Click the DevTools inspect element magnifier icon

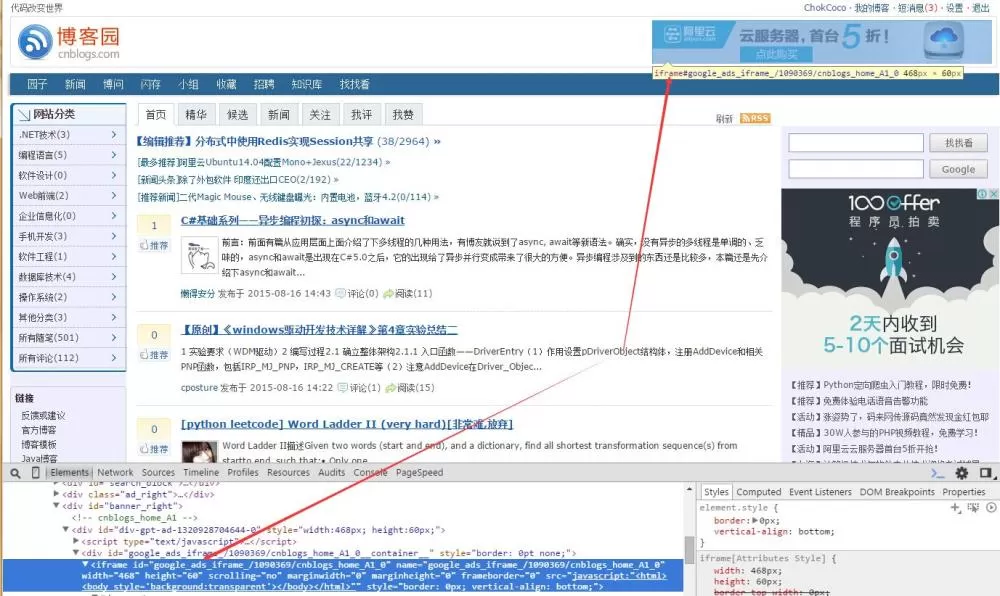tap(15, 473)
